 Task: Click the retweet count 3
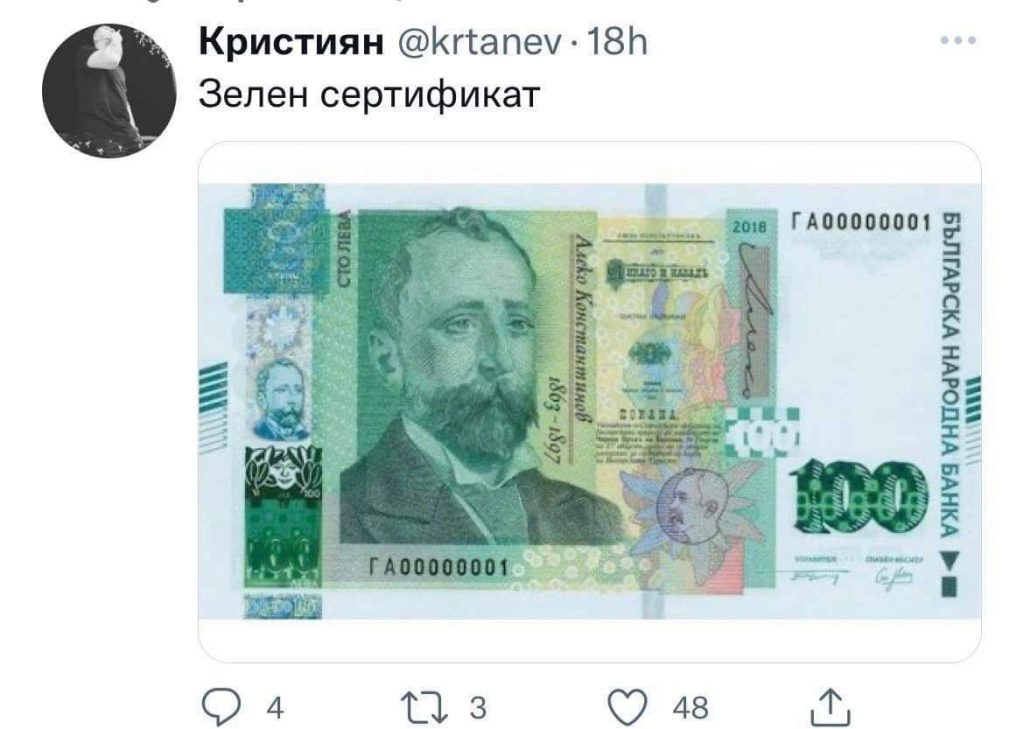pos(478,708)
